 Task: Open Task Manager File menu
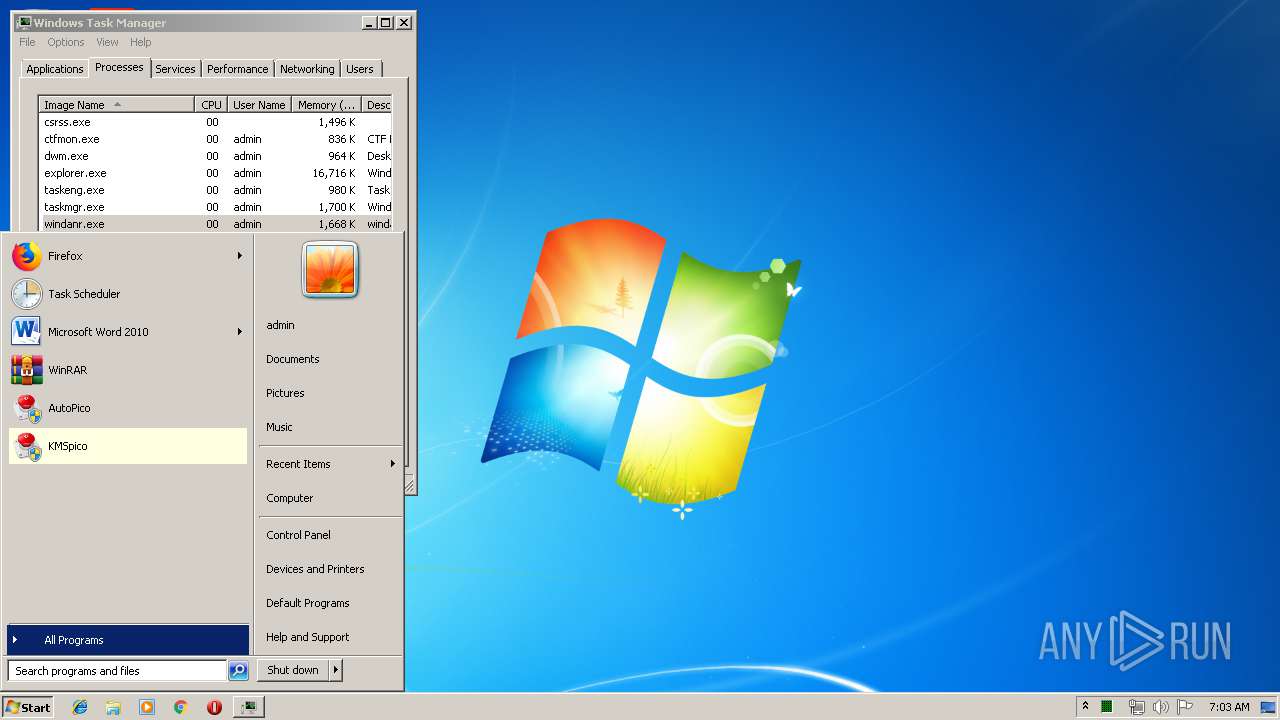tap(27, 42)
